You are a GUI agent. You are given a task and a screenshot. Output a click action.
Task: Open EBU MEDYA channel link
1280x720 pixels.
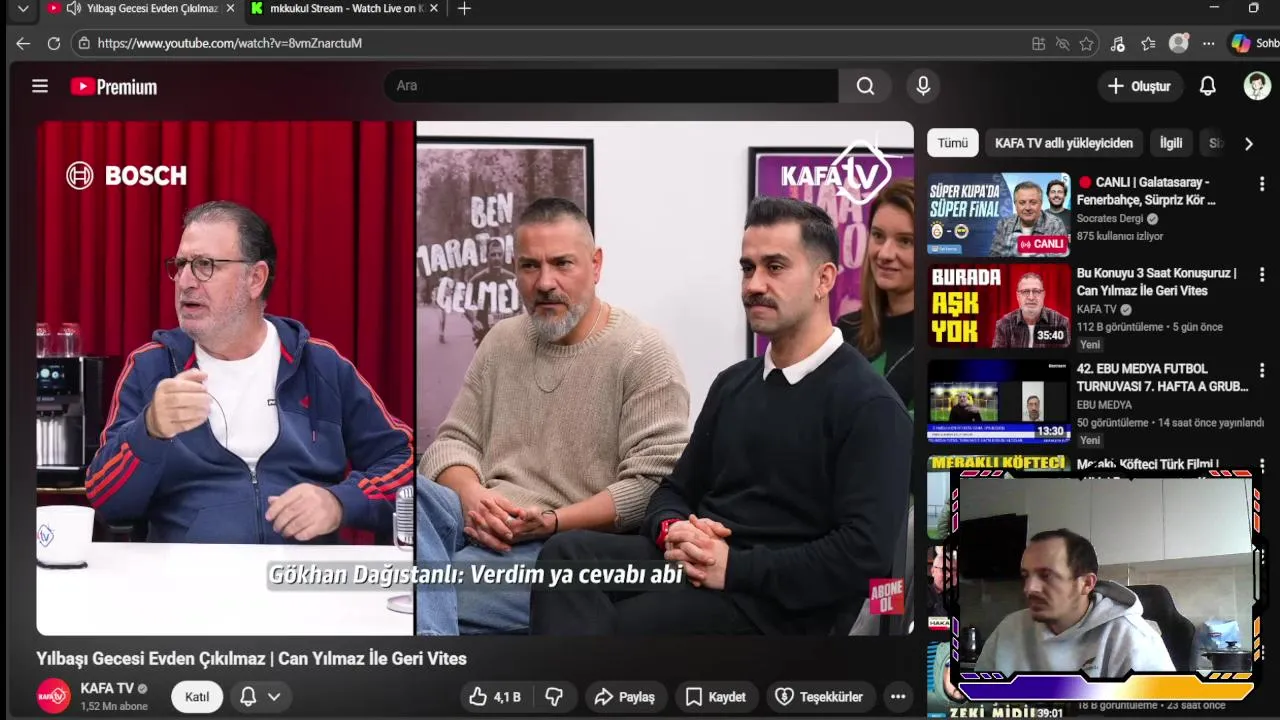tap(1104, 405)
